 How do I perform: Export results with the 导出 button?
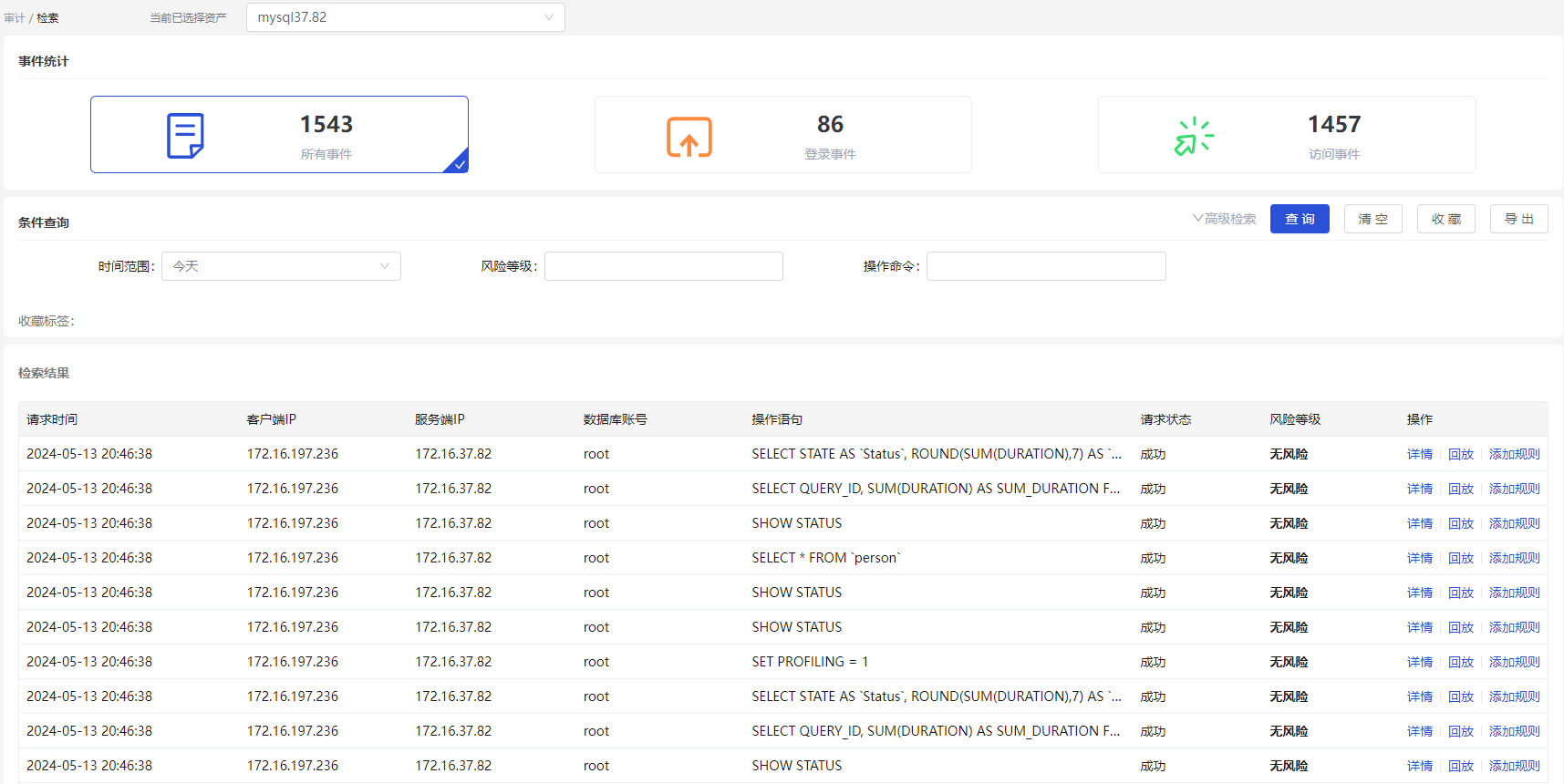[1518, 219]
